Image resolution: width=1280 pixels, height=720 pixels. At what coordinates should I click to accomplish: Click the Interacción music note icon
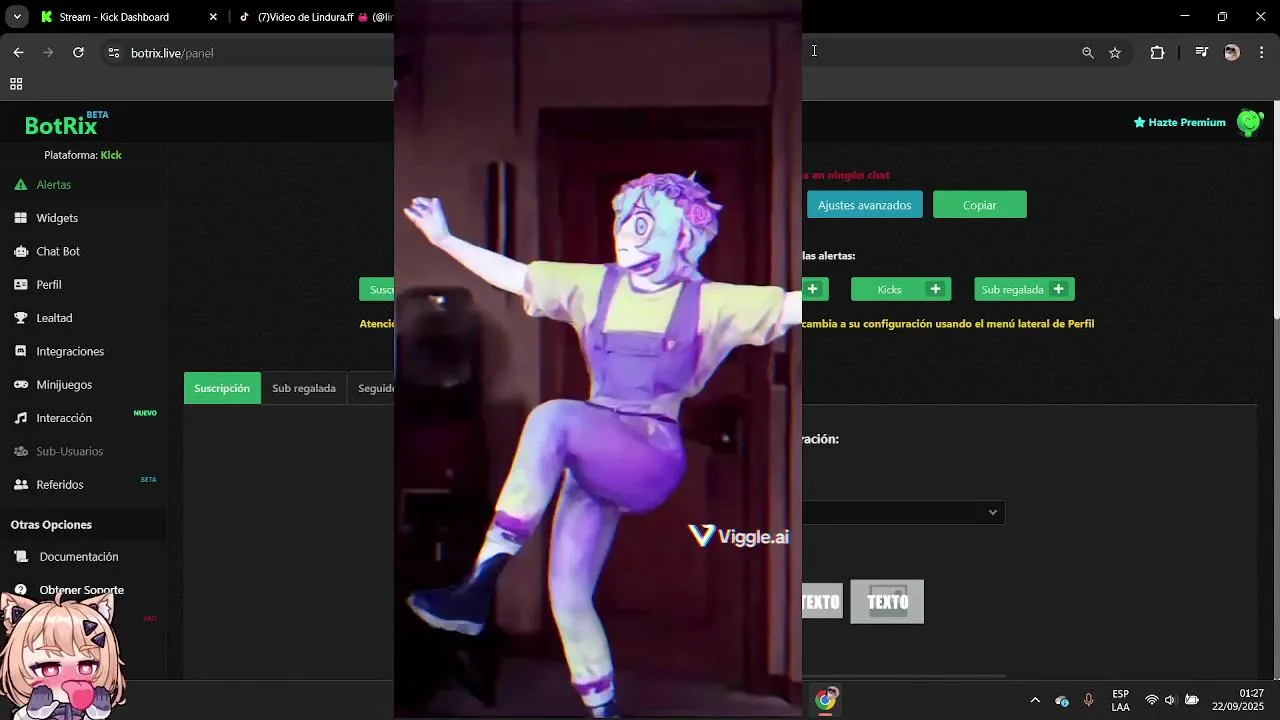click(20, 418)
